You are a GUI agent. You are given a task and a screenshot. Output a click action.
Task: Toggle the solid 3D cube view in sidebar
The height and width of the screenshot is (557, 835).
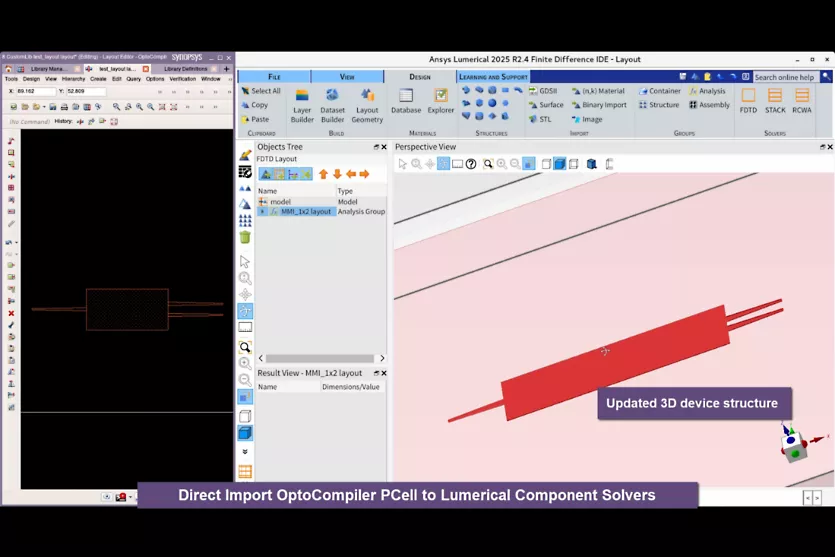click(245, 433)
